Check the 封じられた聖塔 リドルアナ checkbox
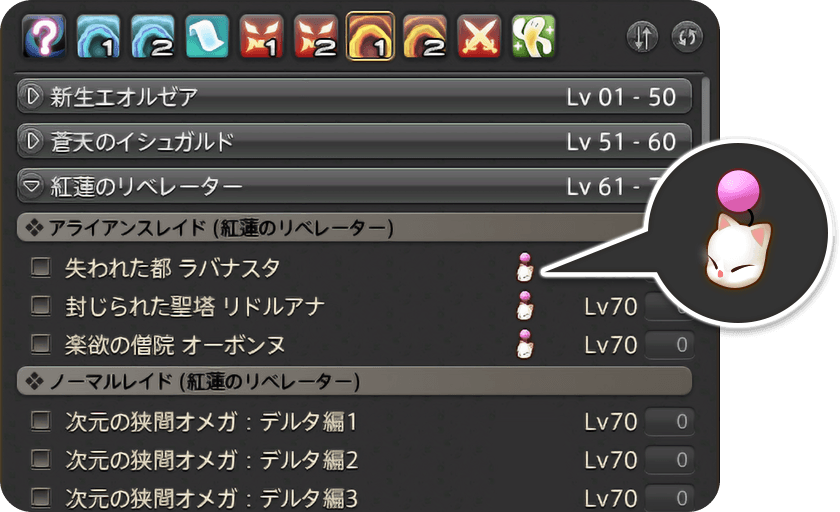Screen dimensions: 840x512 (41, 305)
